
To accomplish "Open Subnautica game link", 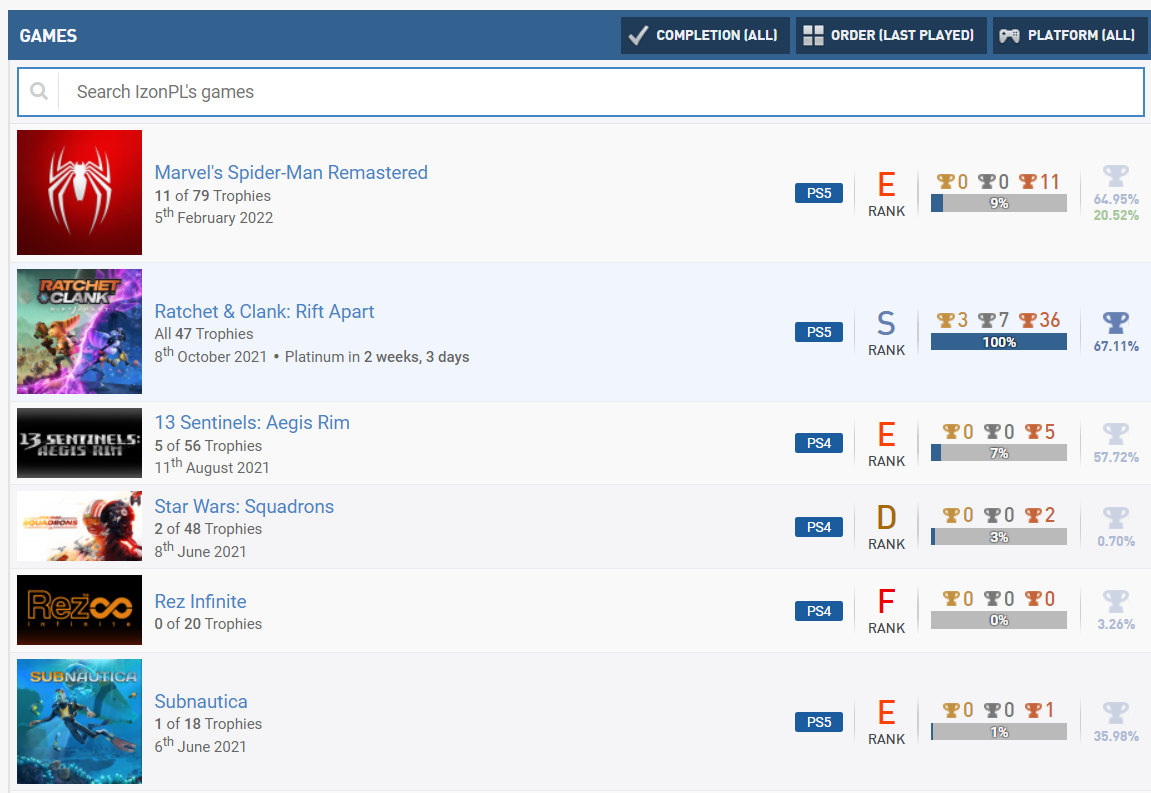I will [200, 701].
